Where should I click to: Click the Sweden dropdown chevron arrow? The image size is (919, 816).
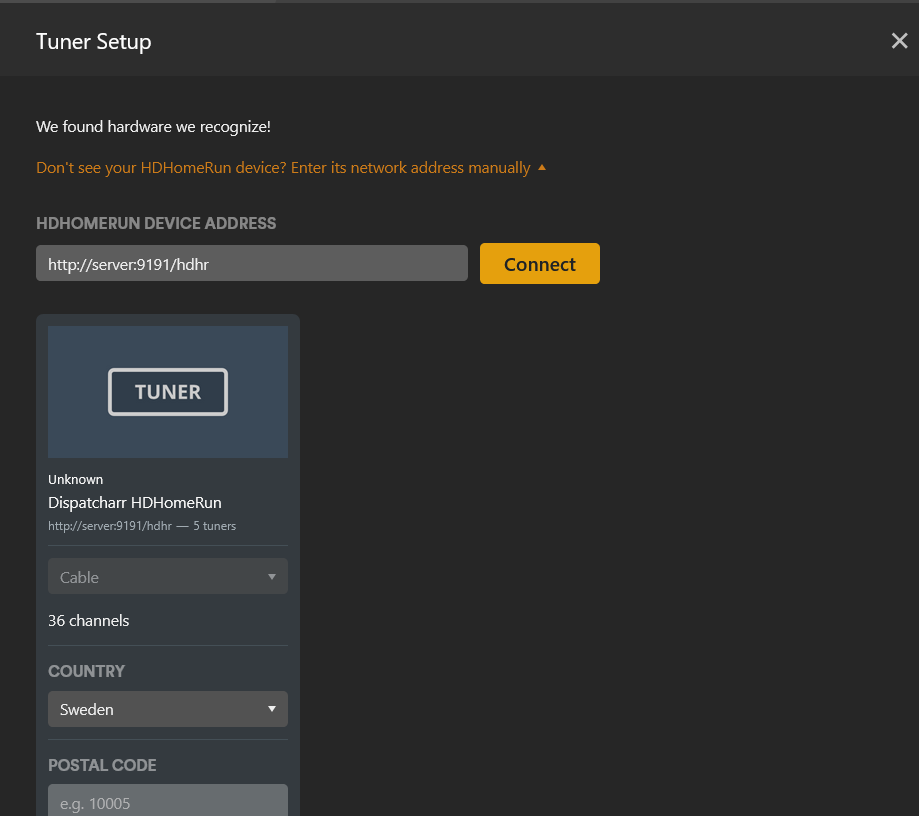[271, 709]
